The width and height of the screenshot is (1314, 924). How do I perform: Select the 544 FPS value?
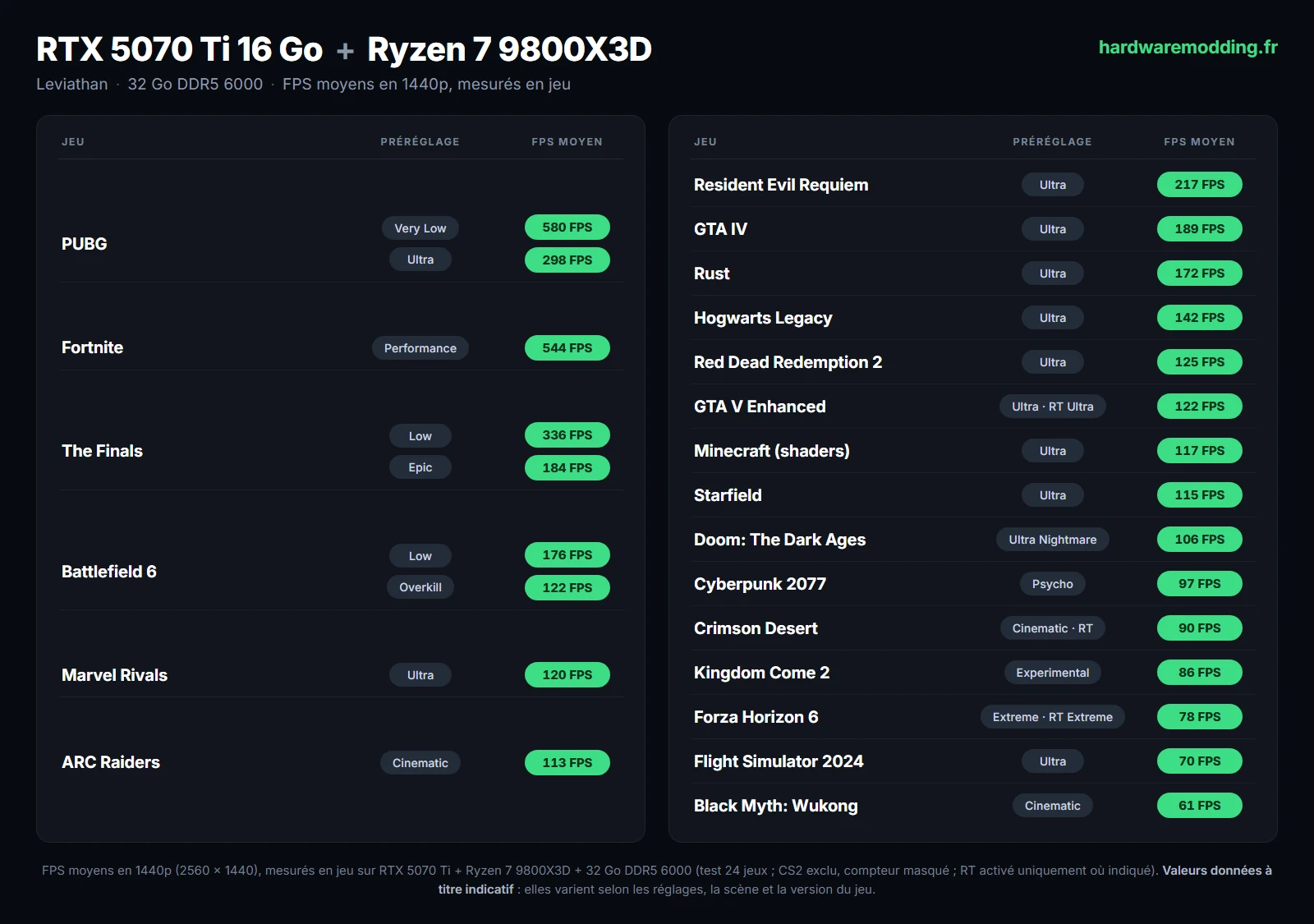(567, 348)
